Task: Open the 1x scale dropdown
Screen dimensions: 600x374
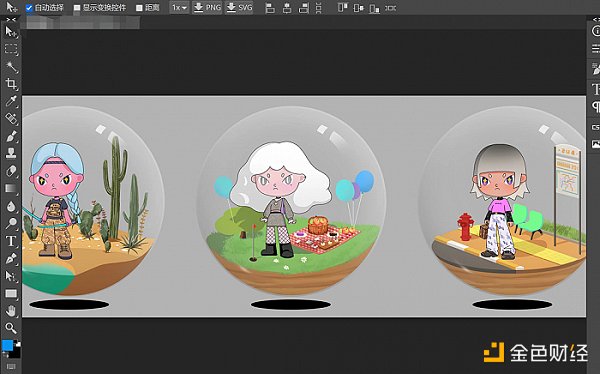Action: click(x=179, y=8)
